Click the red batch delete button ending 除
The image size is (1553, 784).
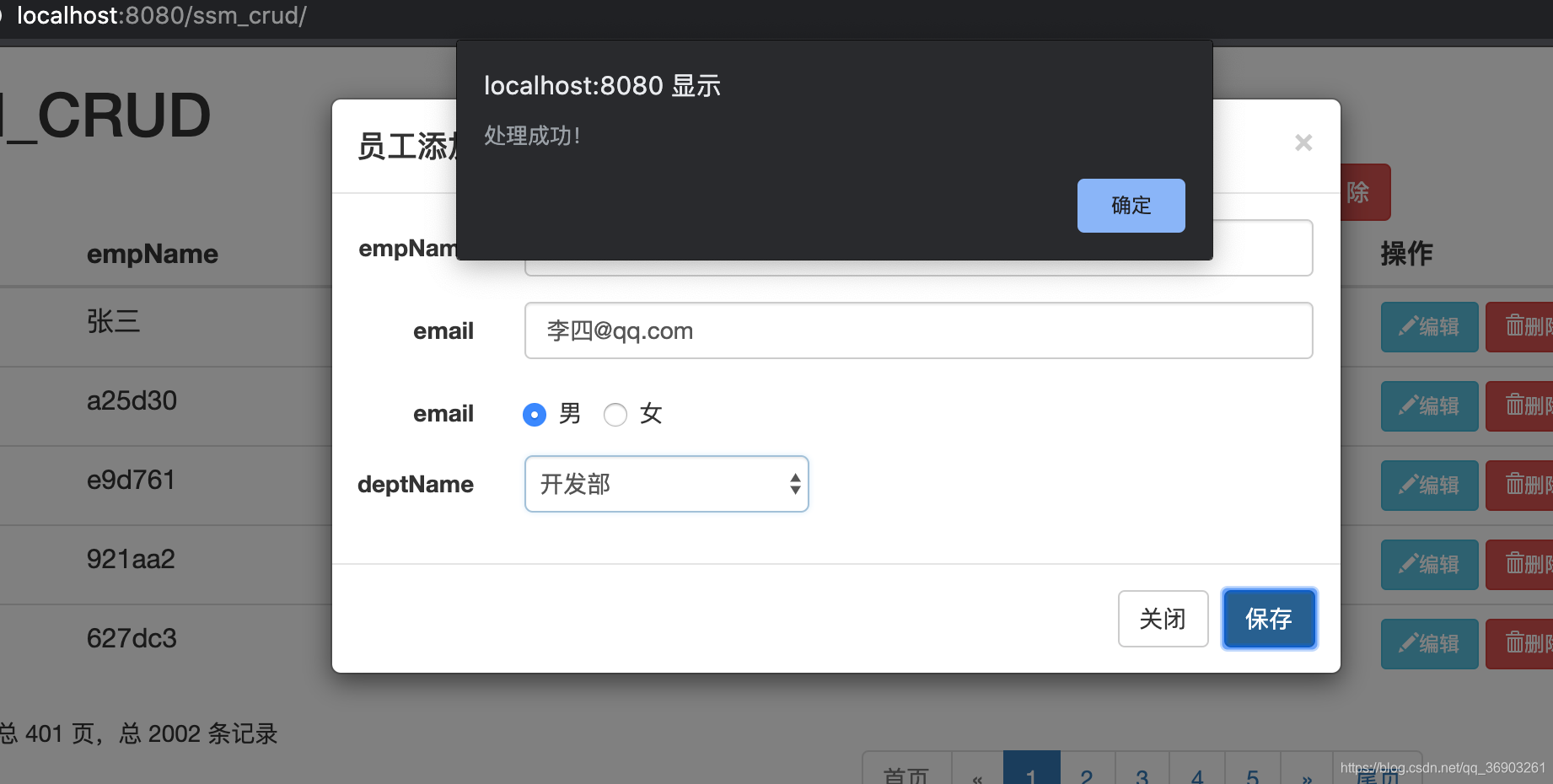1365,192
